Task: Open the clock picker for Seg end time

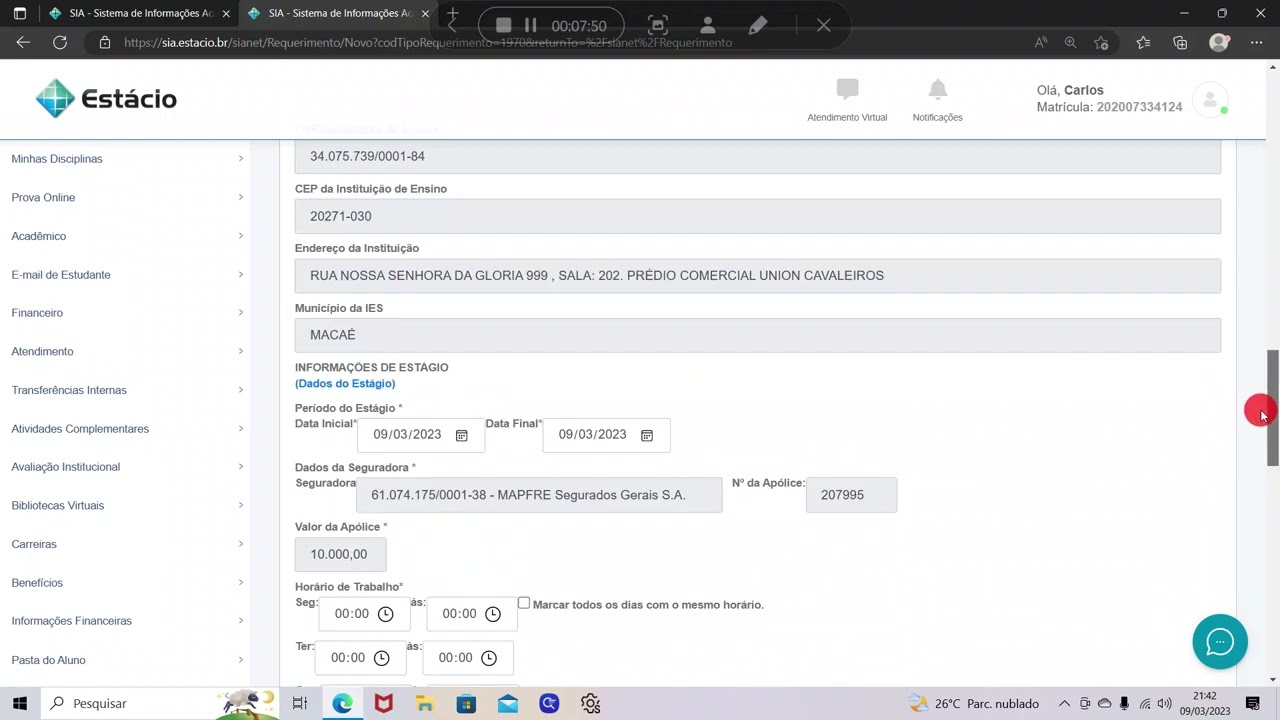Action: click(x=493, y=614)
